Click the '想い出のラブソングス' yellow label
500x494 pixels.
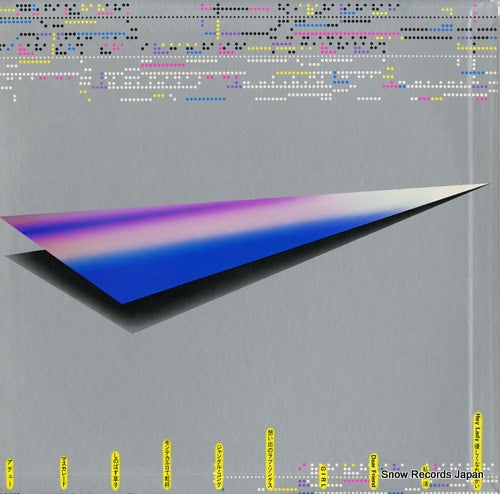tap(270, 459)
